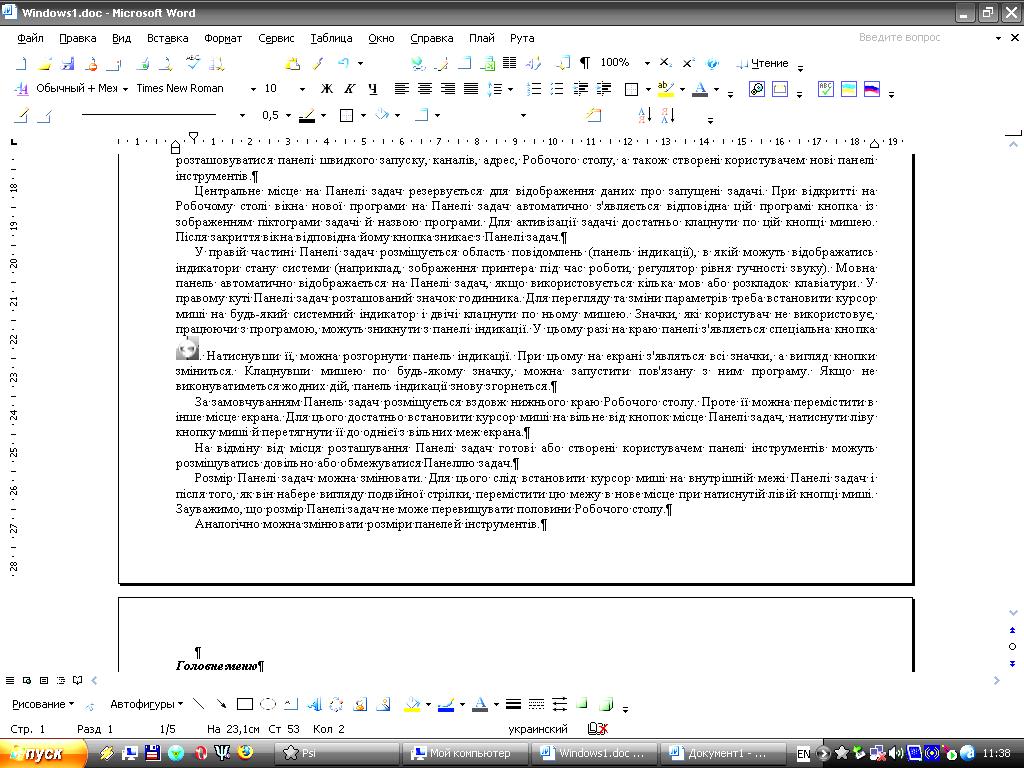The width and height of the screenshot is (1024, 768).
Task: Toggle underline formatting (Ч)
Action: point(373,89)
